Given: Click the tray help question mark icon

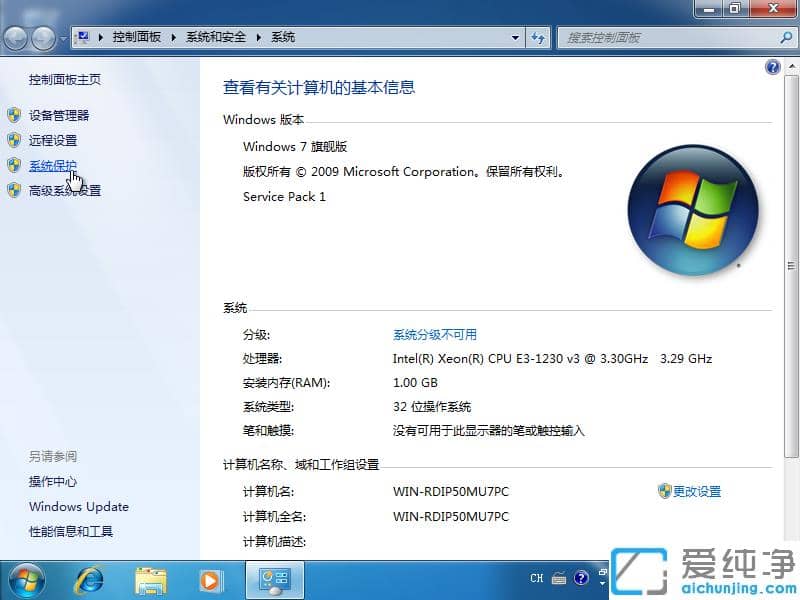Looking at the screenshot, I should (581, 577).
